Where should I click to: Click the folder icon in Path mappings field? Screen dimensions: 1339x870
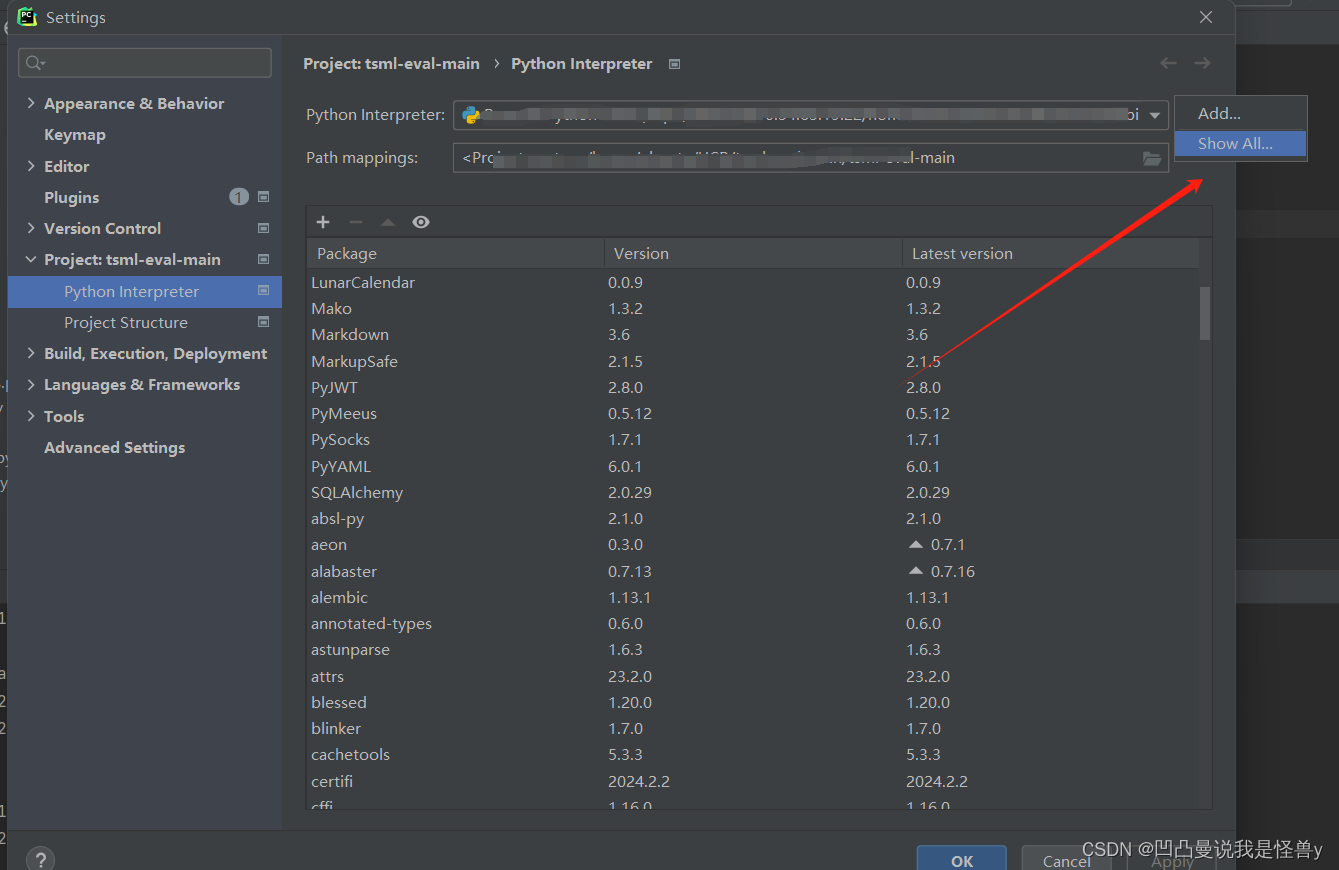(x=1152, y=158)
